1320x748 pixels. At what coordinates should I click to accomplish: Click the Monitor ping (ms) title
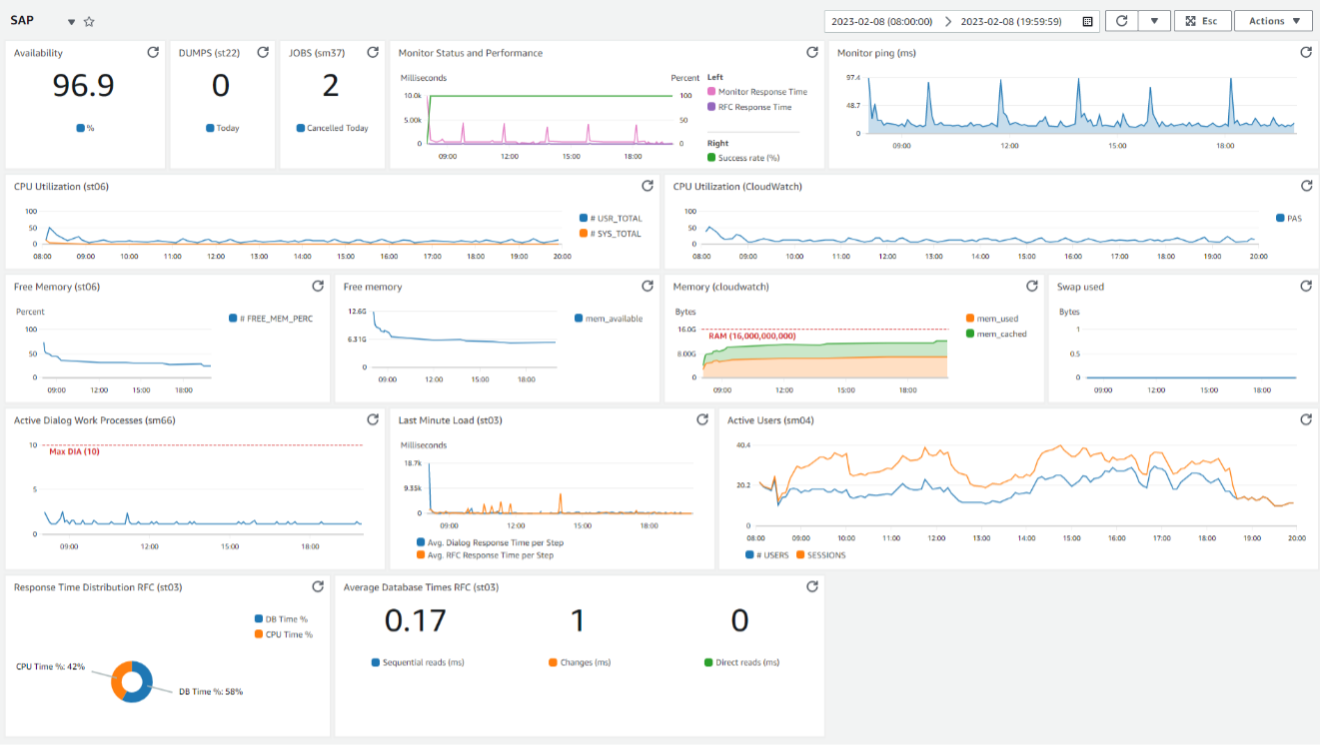coord(876,53)
